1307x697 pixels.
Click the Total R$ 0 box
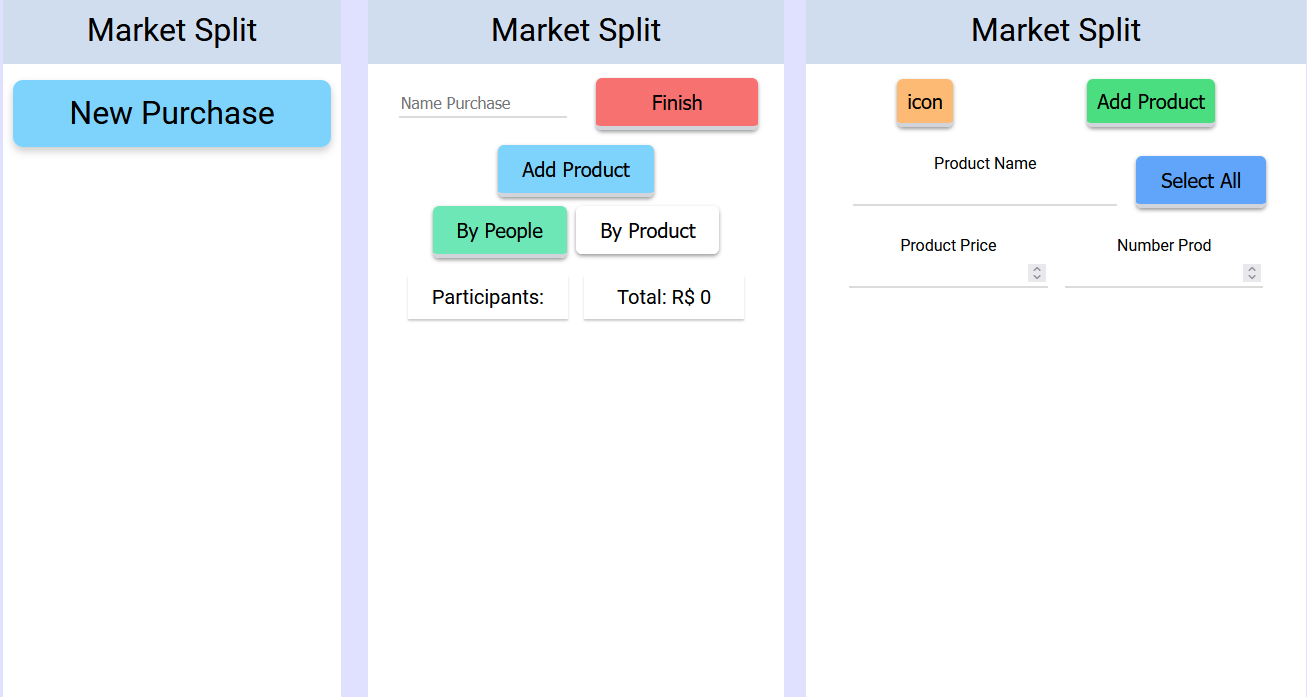pos(663,297)
